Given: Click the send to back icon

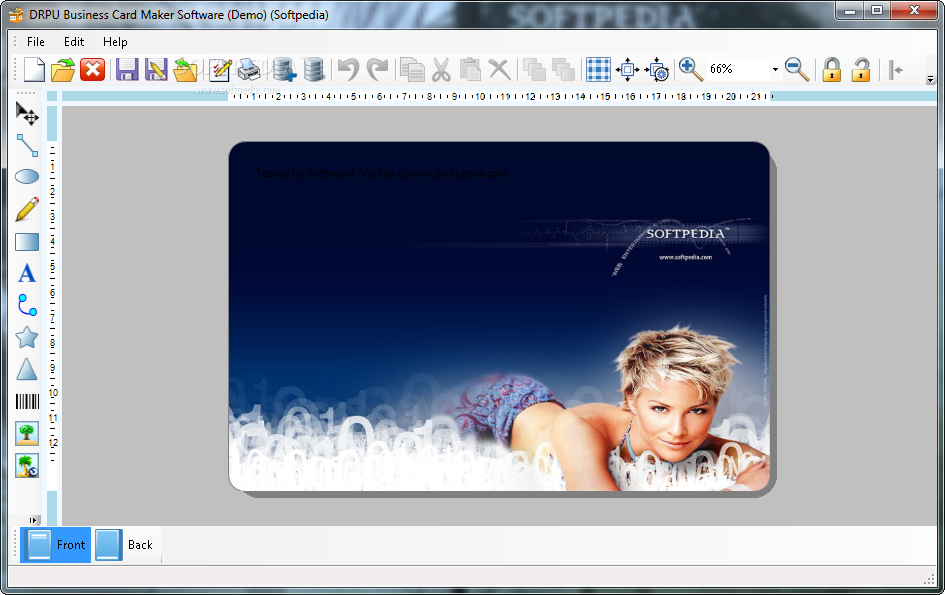Looking at the screenshot, I should click(x=564, y=69).
